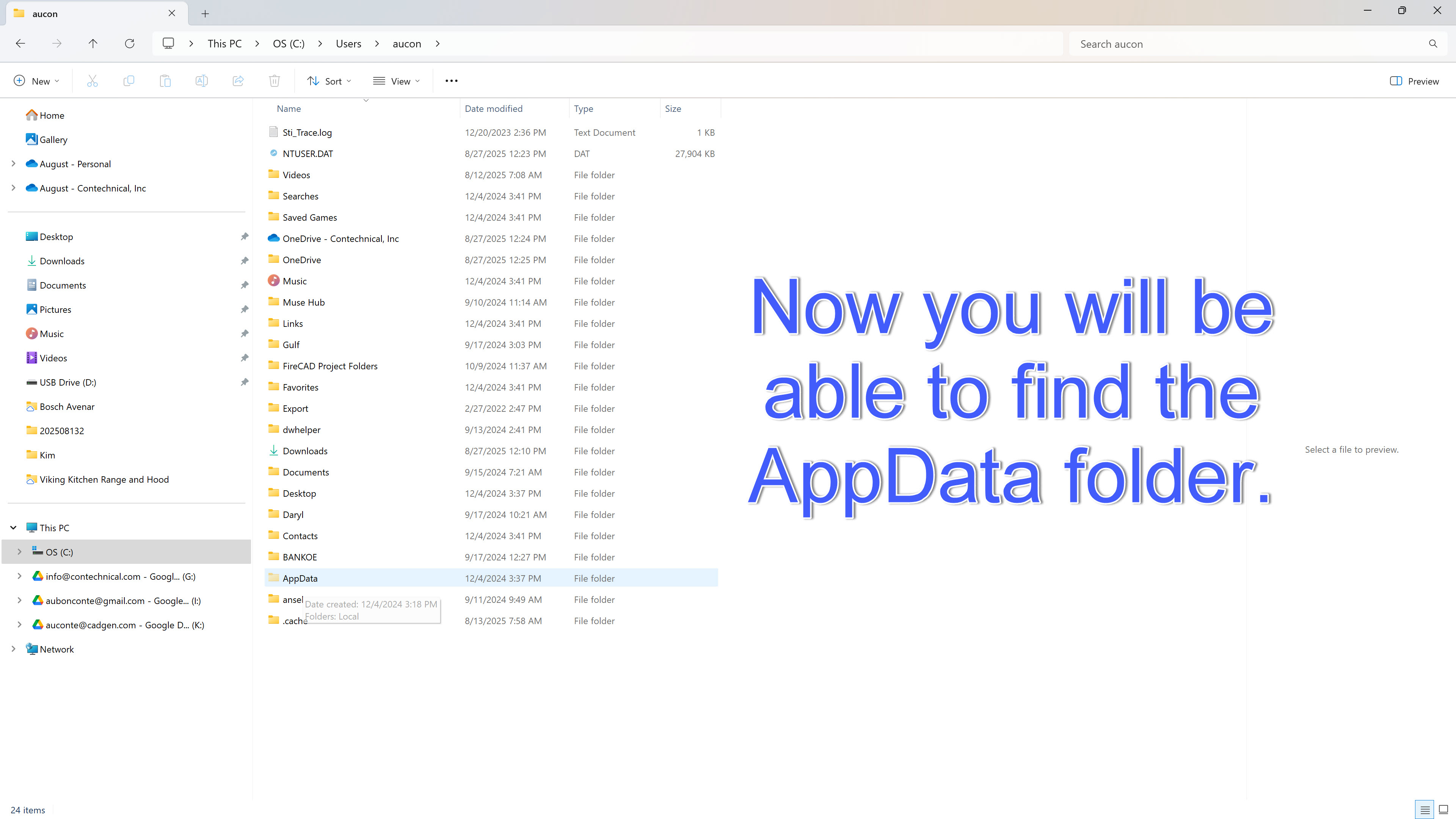The image size is (1456, 819).
Task: Click the Copy icon in toolbar
Action: (129, 81)
